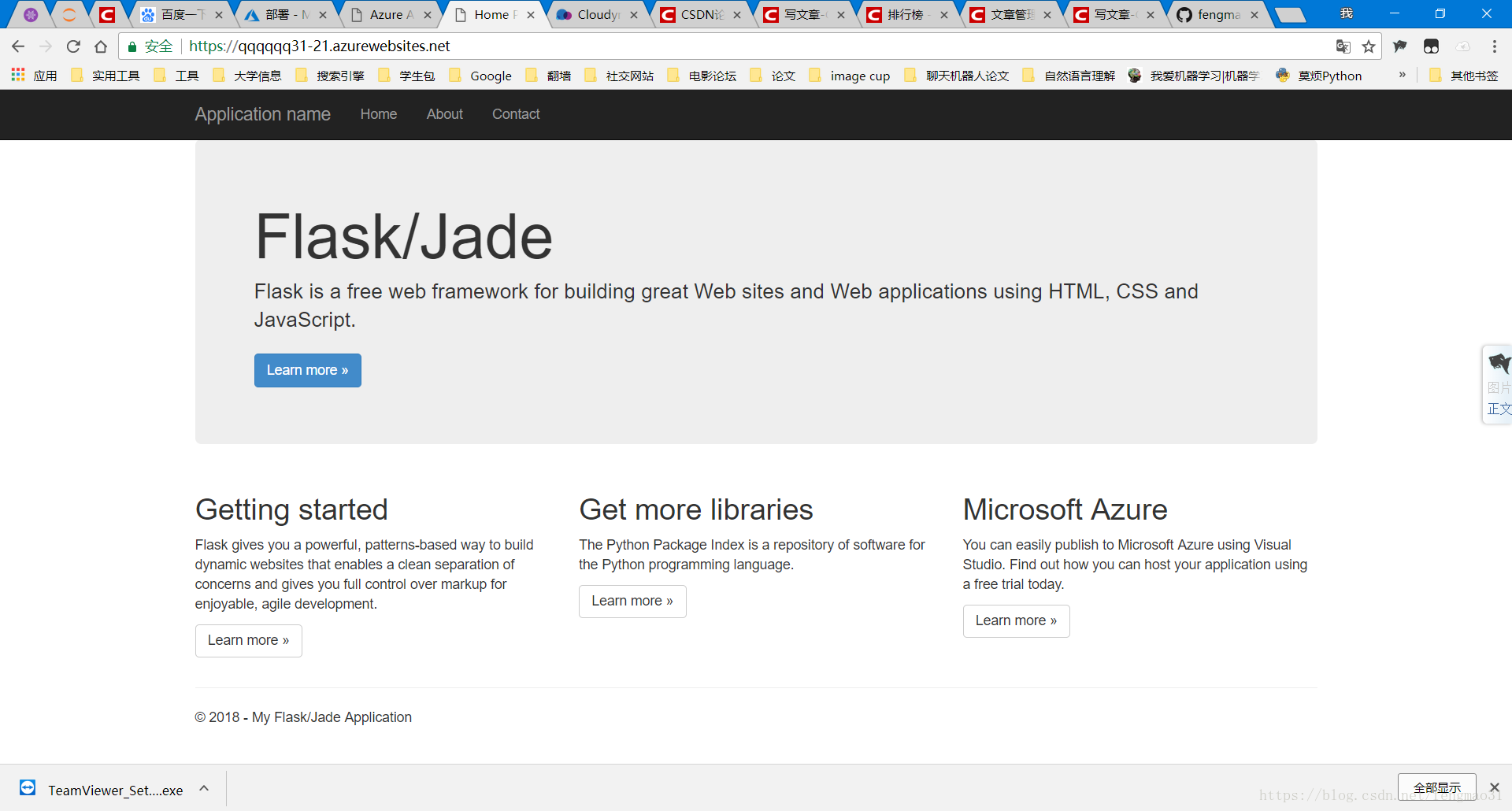The width and height of the screenshot is (1512, 811).
Task: Bookmark this page with the star icon
Action: click(1369, 46)
